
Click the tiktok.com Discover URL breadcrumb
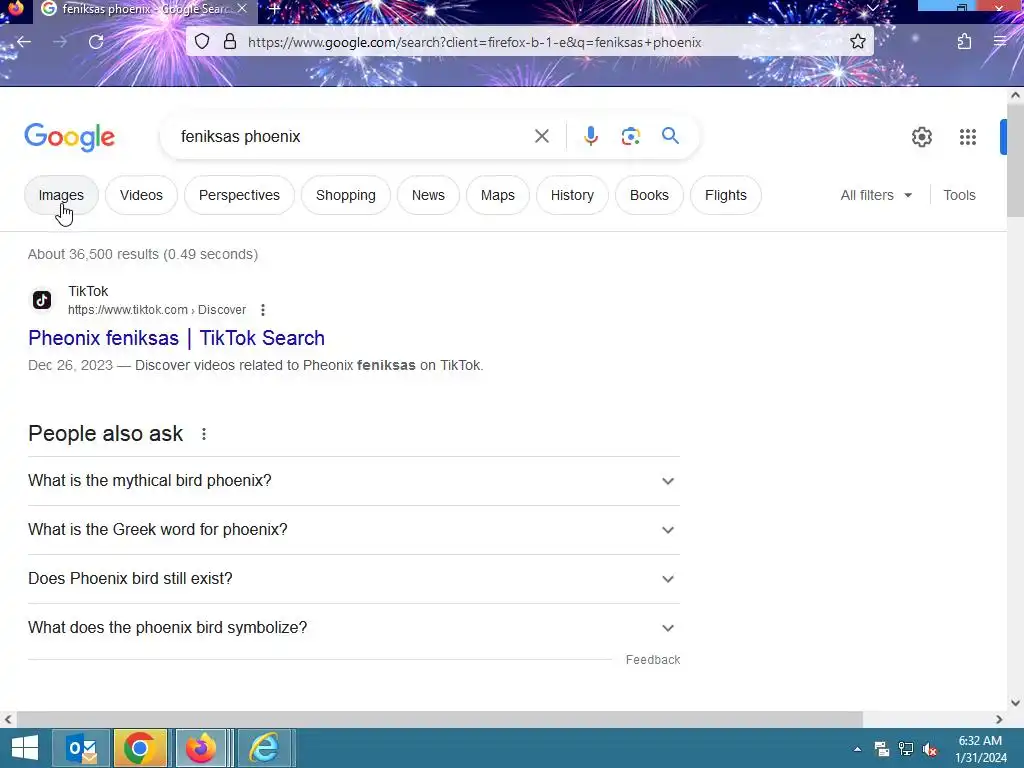(x=157, y=310)
